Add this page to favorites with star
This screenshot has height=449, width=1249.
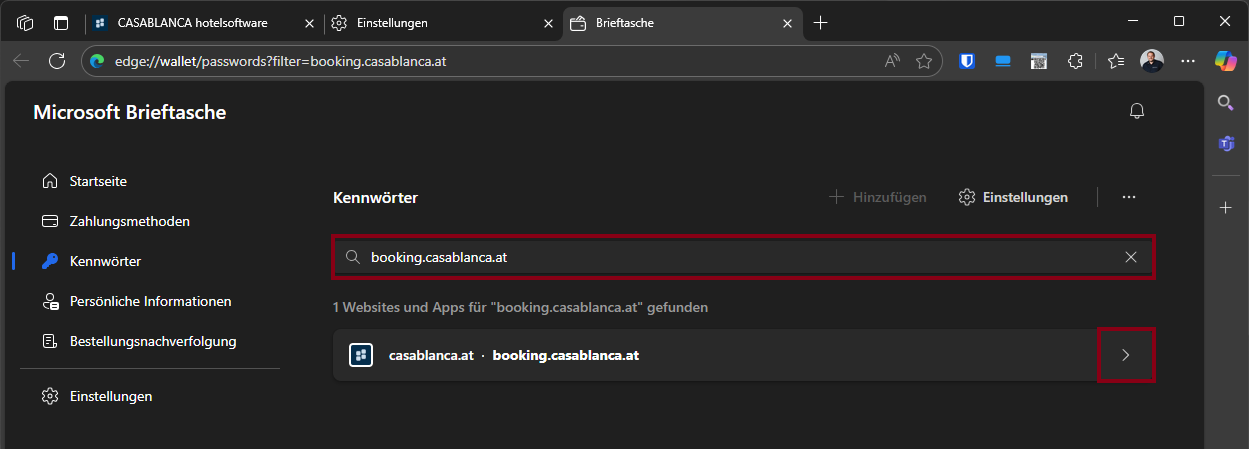(x=924, y=61)
